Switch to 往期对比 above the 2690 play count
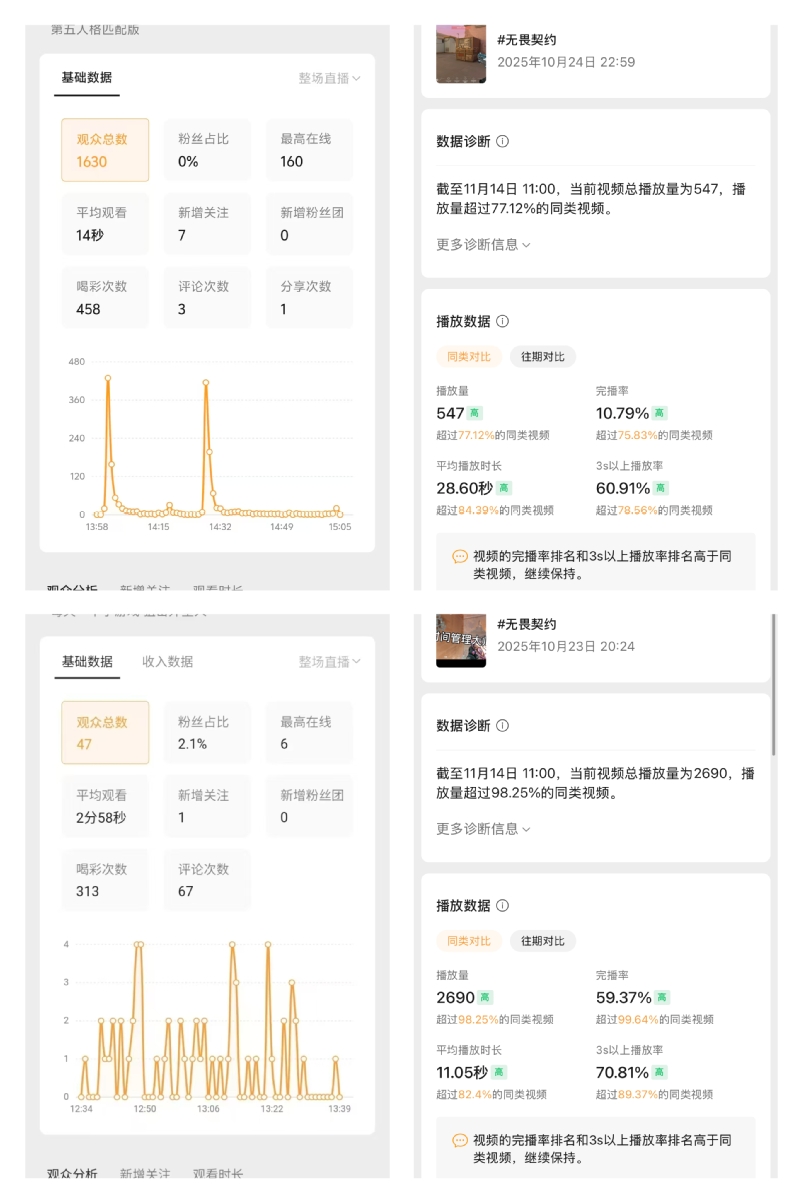Viewport: 799px width, 1200px height. click(x=543, y=941)
